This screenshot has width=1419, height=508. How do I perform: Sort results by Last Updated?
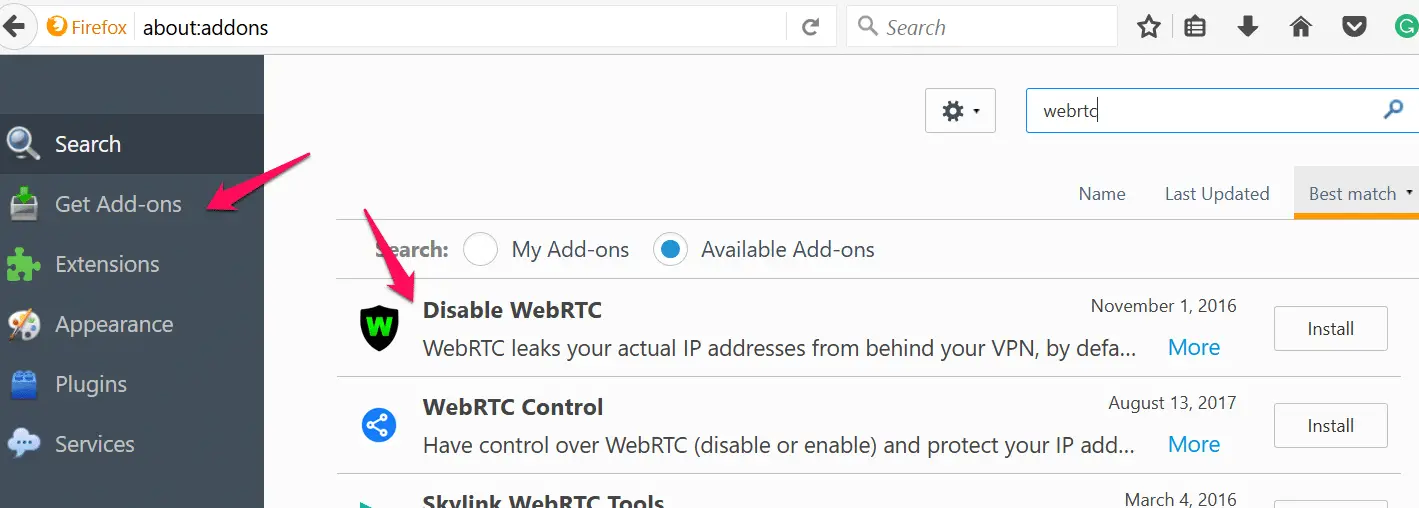1217,194
